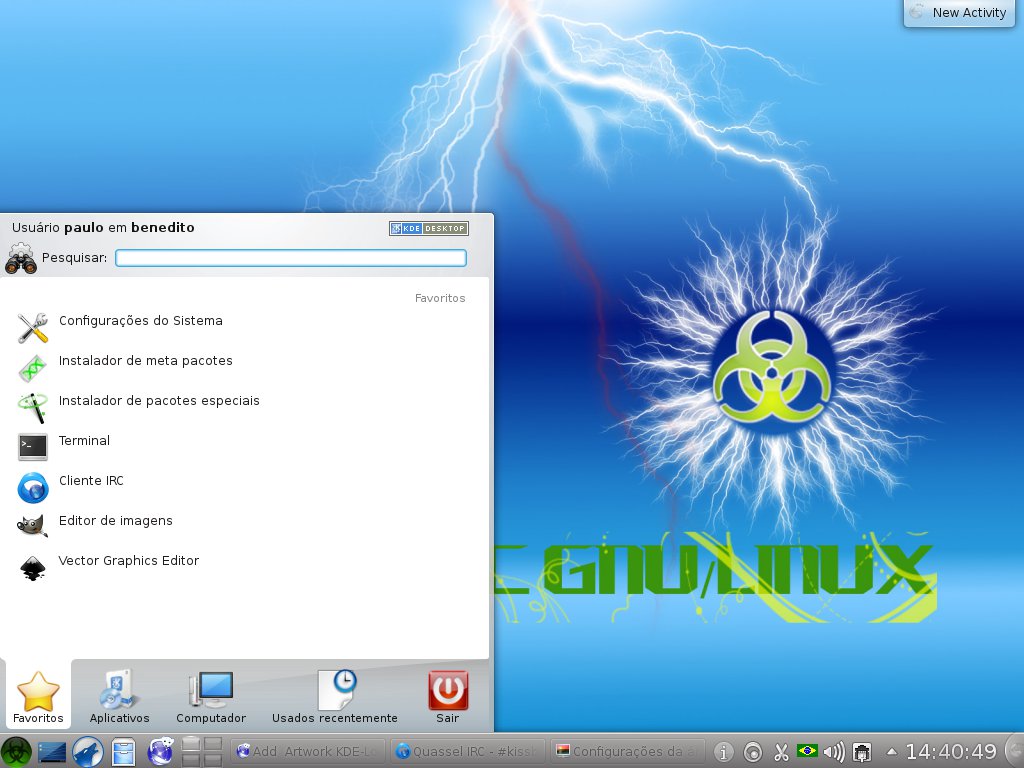Image resolution: width=1024 pixels, height=768 pixels.
Task: Open the blue wolf browser icon in panel
Action: tap(88, 752)
